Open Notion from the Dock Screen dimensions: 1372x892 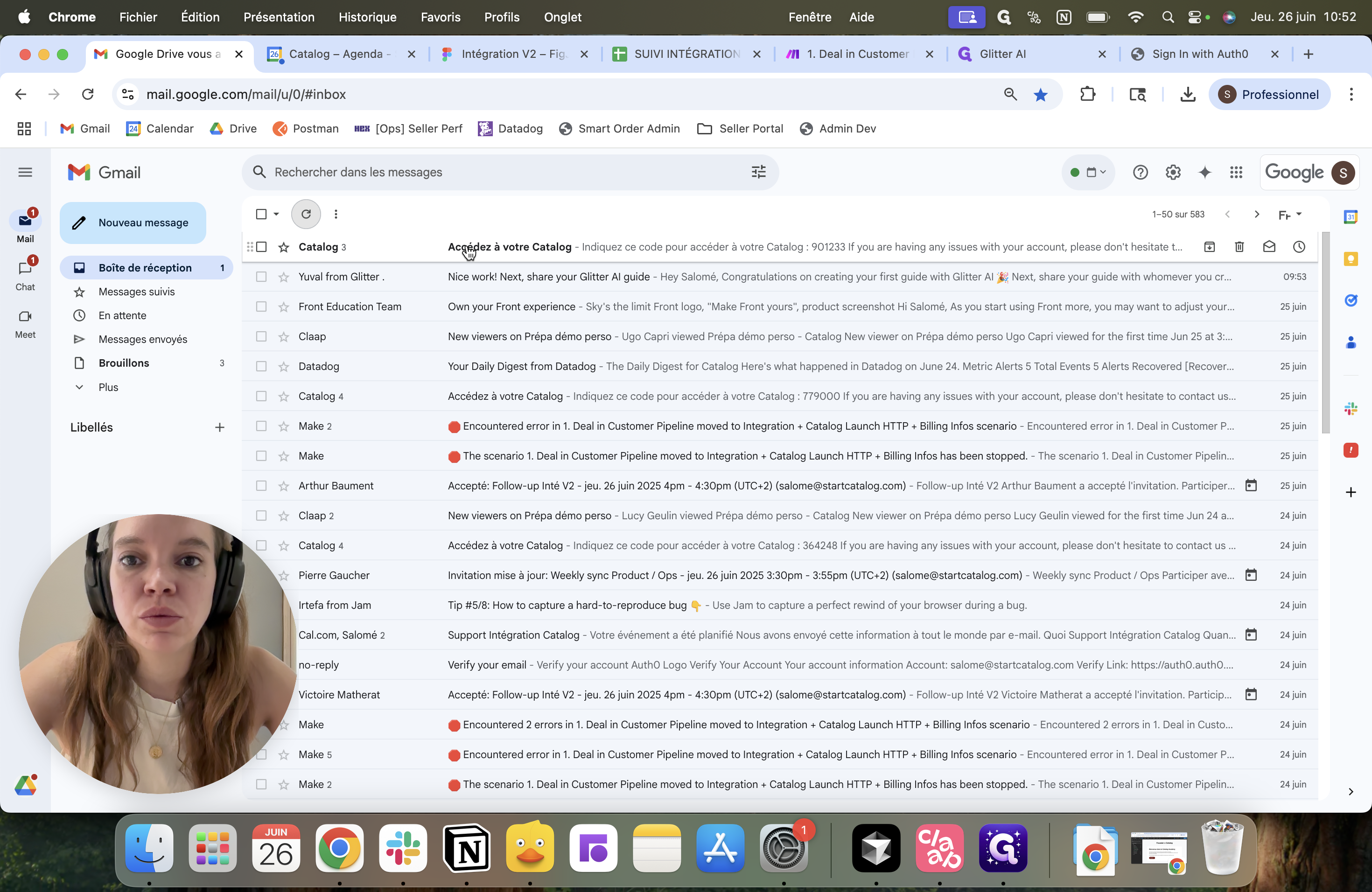[466, 848]
